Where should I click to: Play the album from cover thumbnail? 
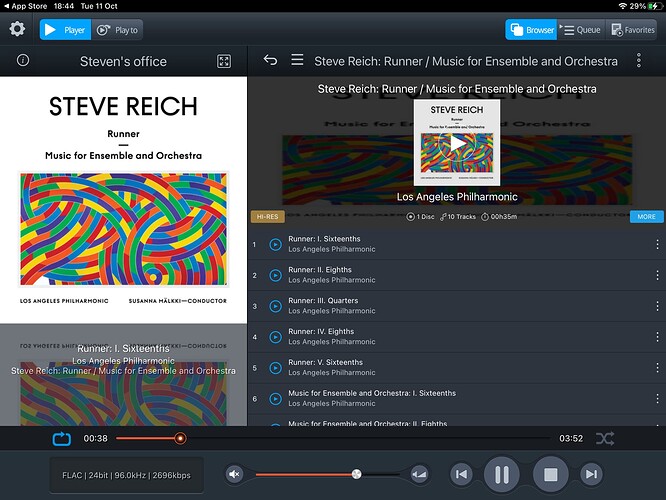point(457,143)
